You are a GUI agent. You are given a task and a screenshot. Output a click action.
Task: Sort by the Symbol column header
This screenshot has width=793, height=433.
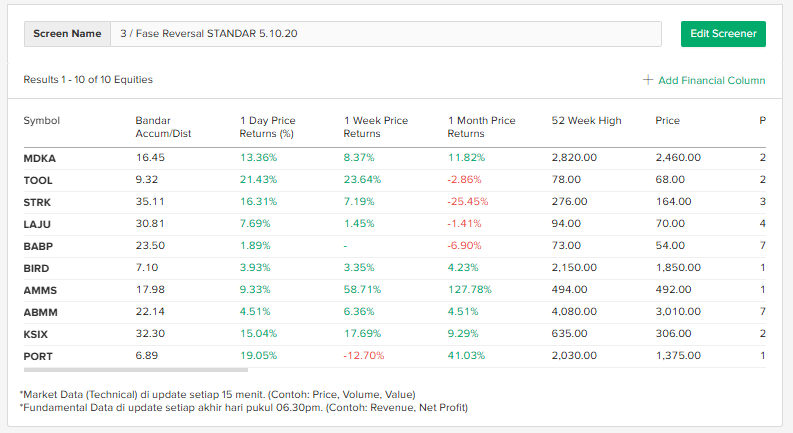[x=42, y=121]
